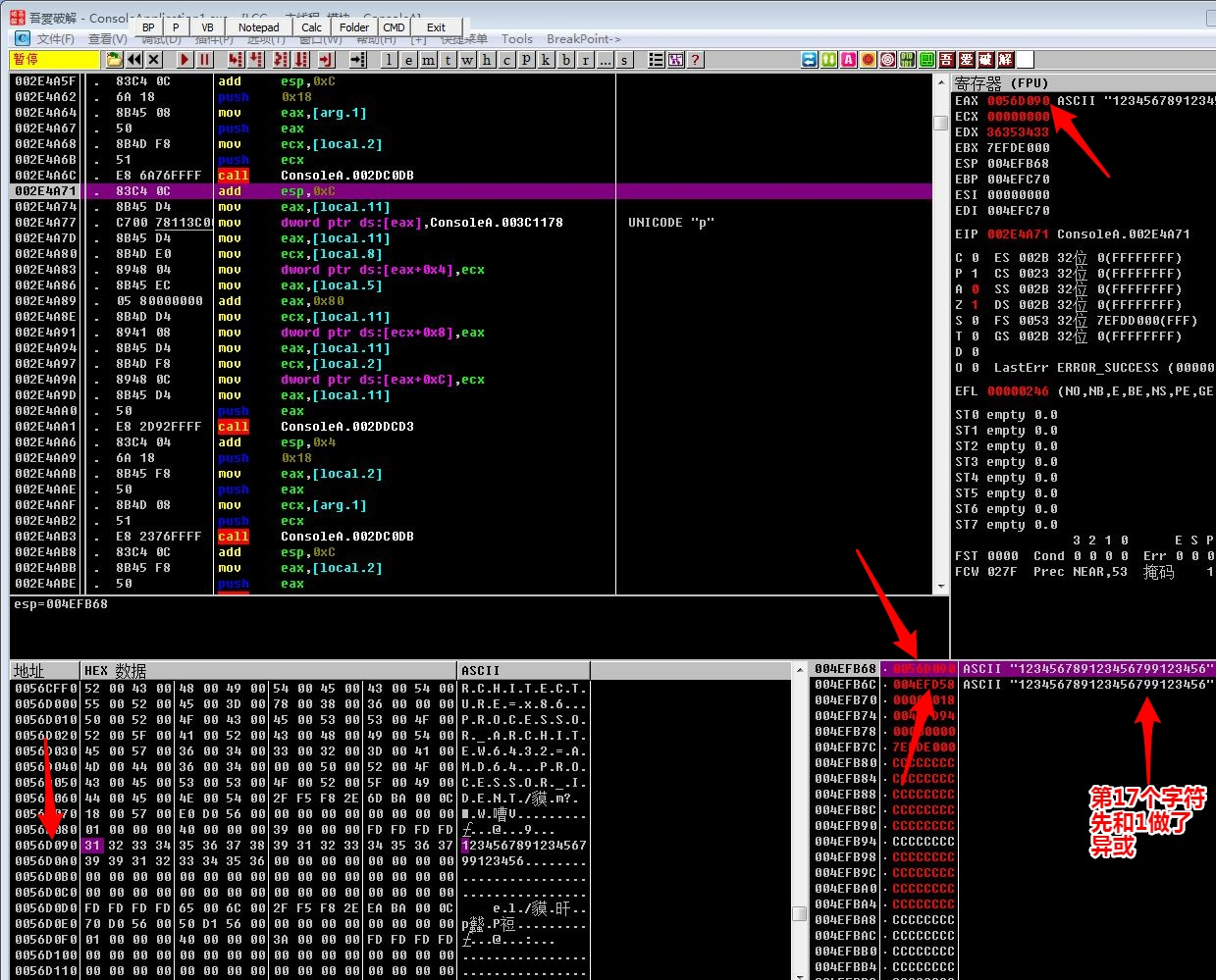Click the red question mark help icon

coord(696,60)
